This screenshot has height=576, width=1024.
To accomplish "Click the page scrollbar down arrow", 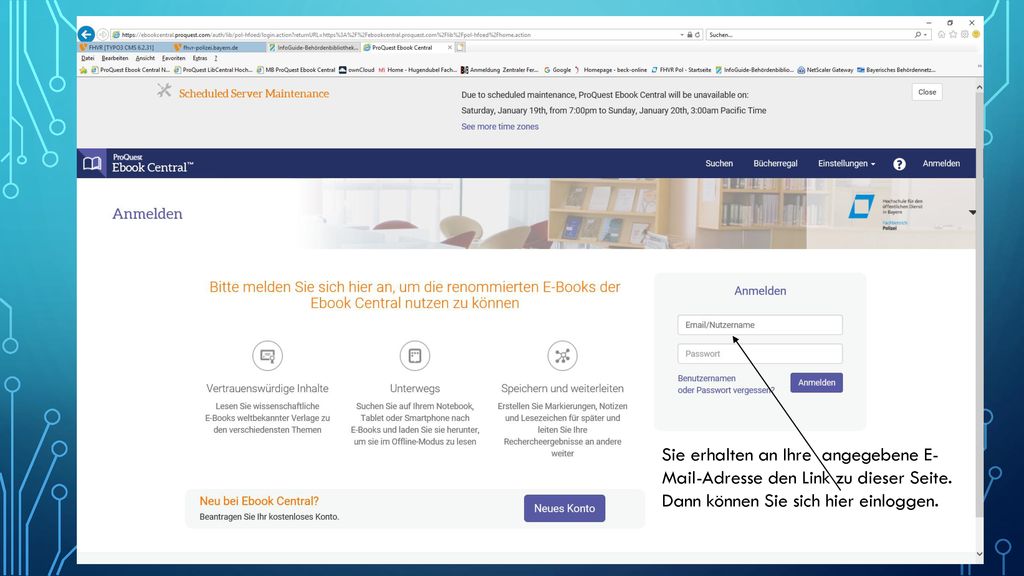I will click(979, 554).
